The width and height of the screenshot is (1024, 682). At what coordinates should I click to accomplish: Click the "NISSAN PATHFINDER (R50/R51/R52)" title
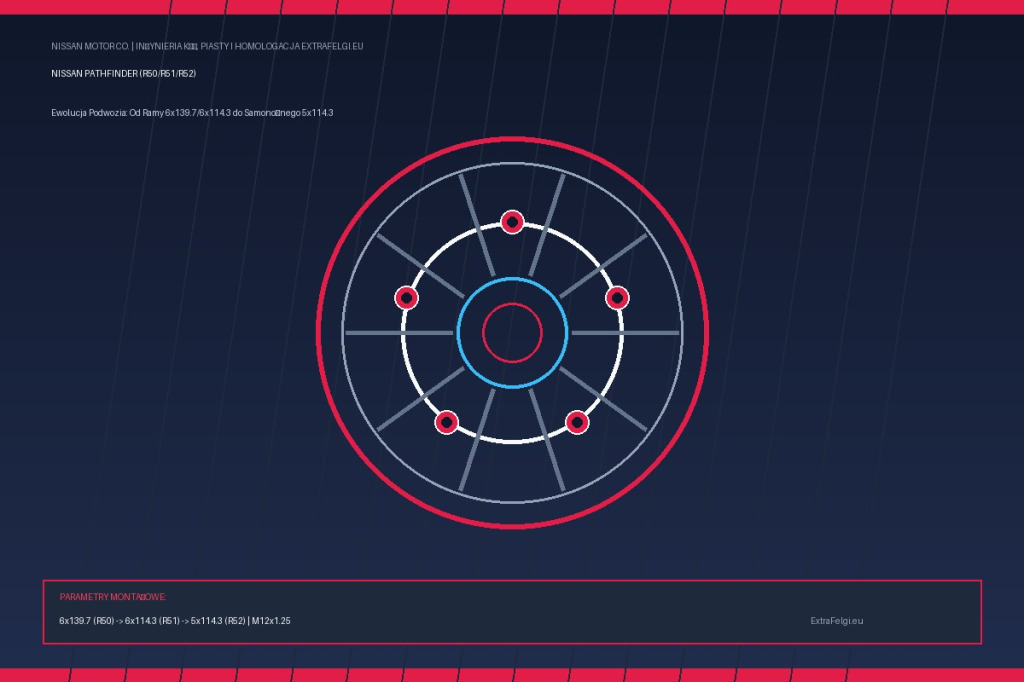coord(123,74)
